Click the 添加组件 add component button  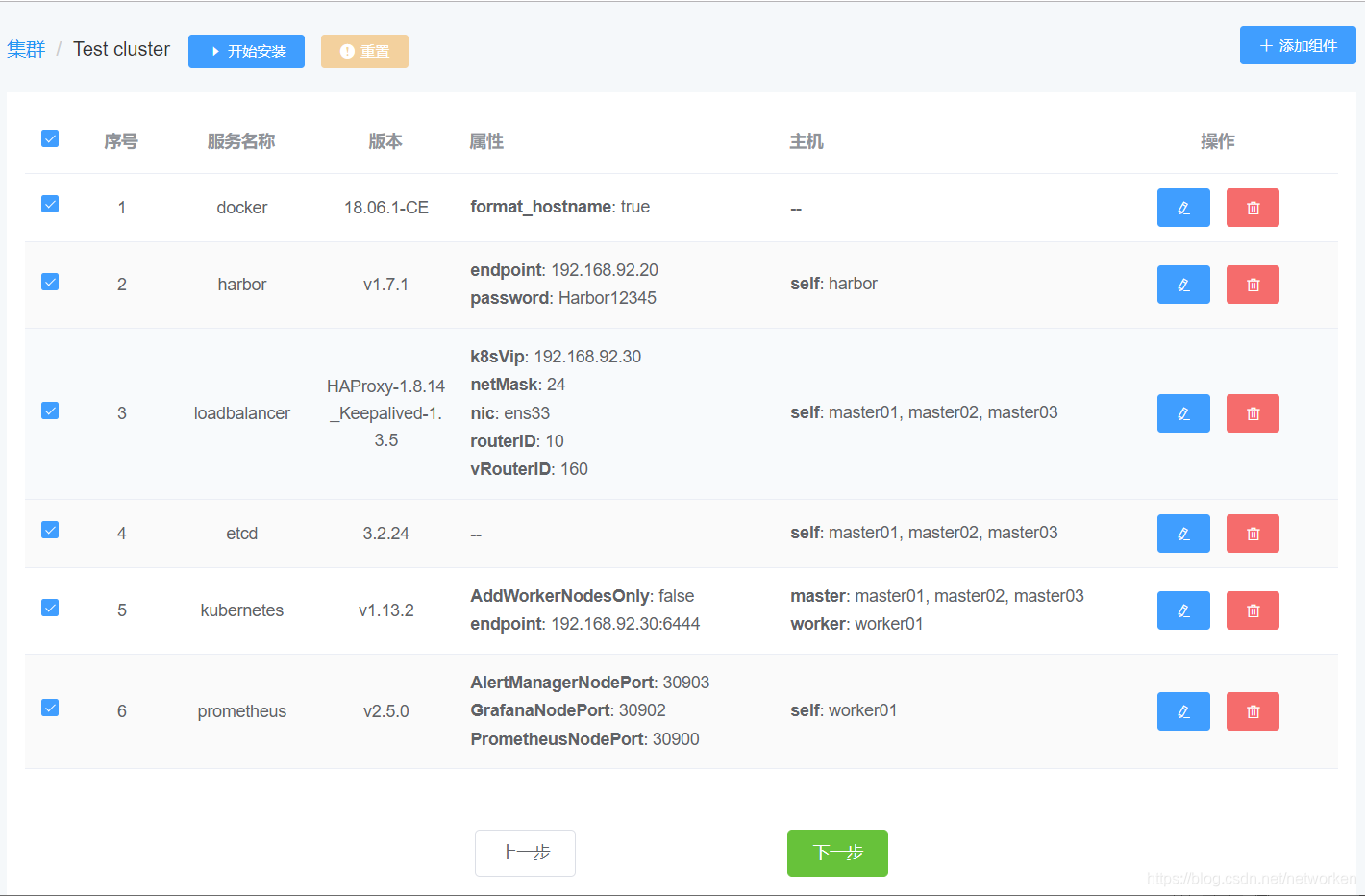click(x=1298, y=45)
